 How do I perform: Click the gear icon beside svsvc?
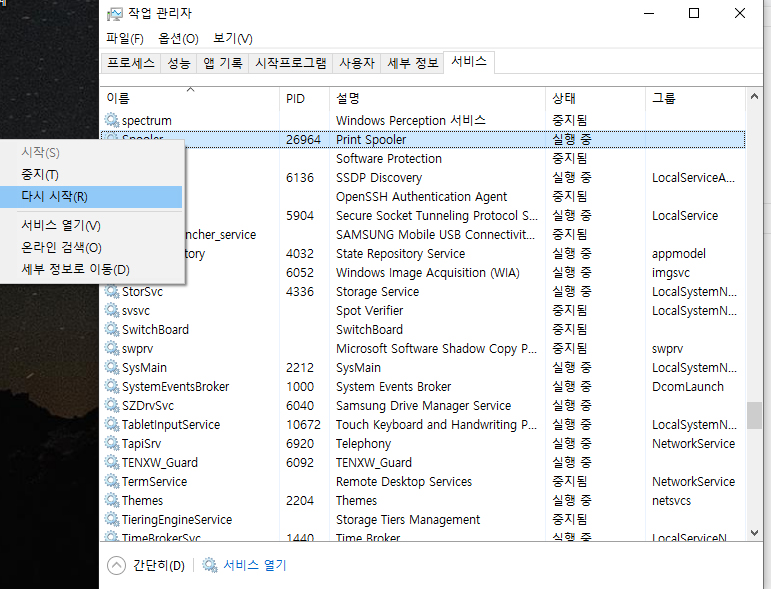[112, 310]
